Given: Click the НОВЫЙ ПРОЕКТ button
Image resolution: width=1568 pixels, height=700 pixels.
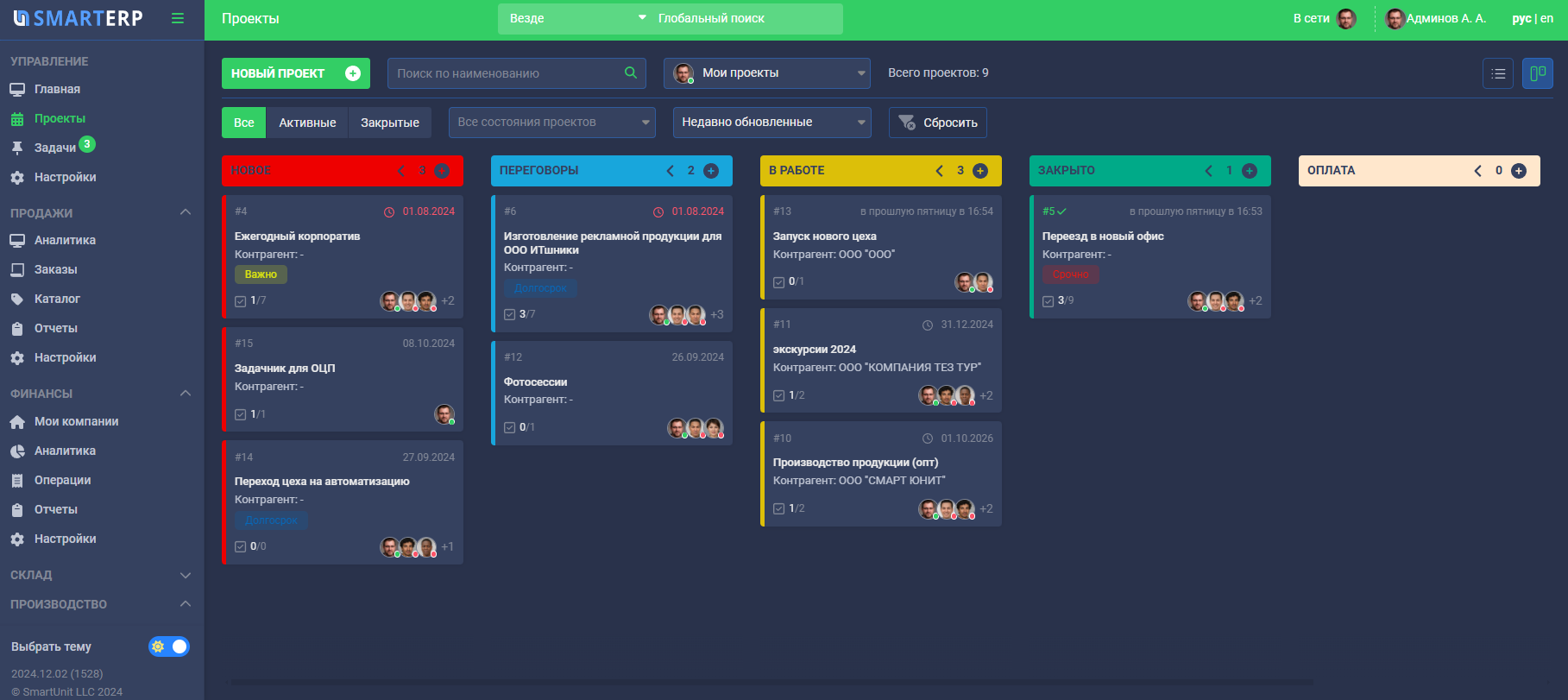Looking at the screenshot, I should [295, 73].
